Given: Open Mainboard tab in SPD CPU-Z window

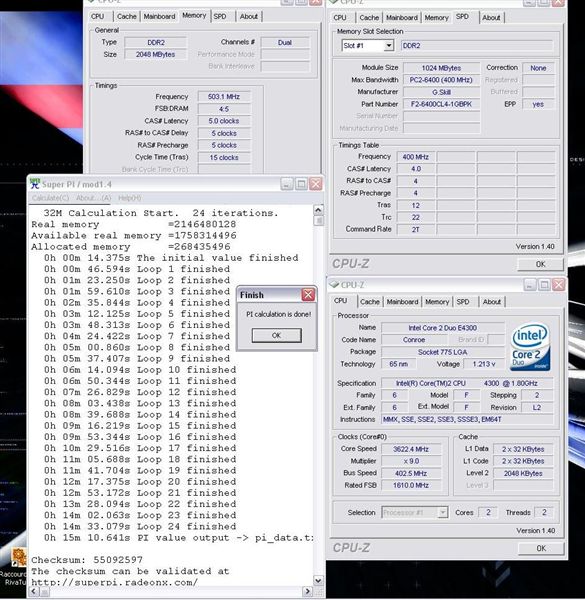Looking at the screenshot, I should (402, 18).
